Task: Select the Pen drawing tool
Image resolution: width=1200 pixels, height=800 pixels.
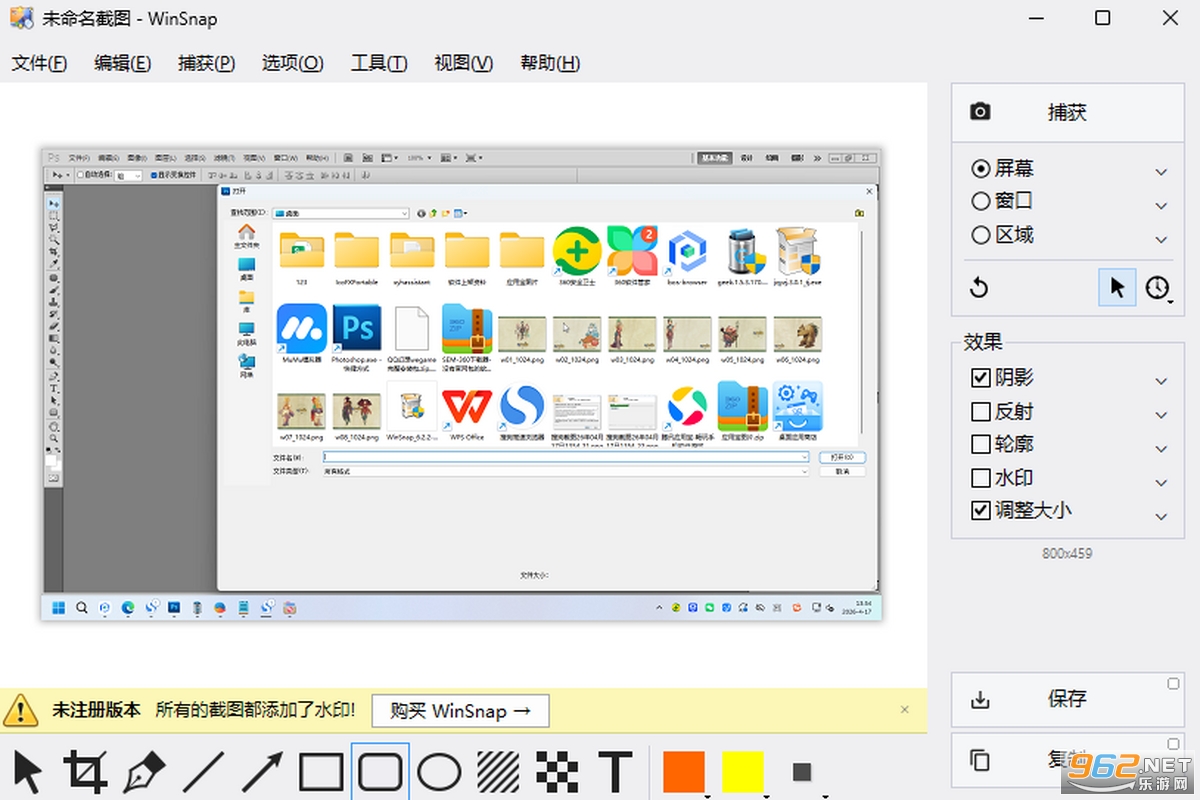Action: click(144, 772)
